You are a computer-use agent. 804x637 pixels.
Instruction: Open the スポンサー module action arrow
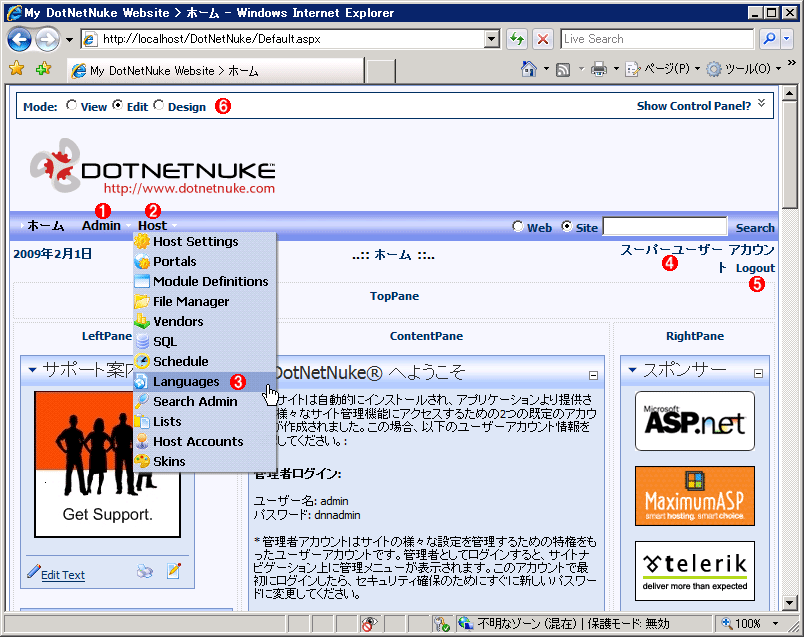point(632,369)
